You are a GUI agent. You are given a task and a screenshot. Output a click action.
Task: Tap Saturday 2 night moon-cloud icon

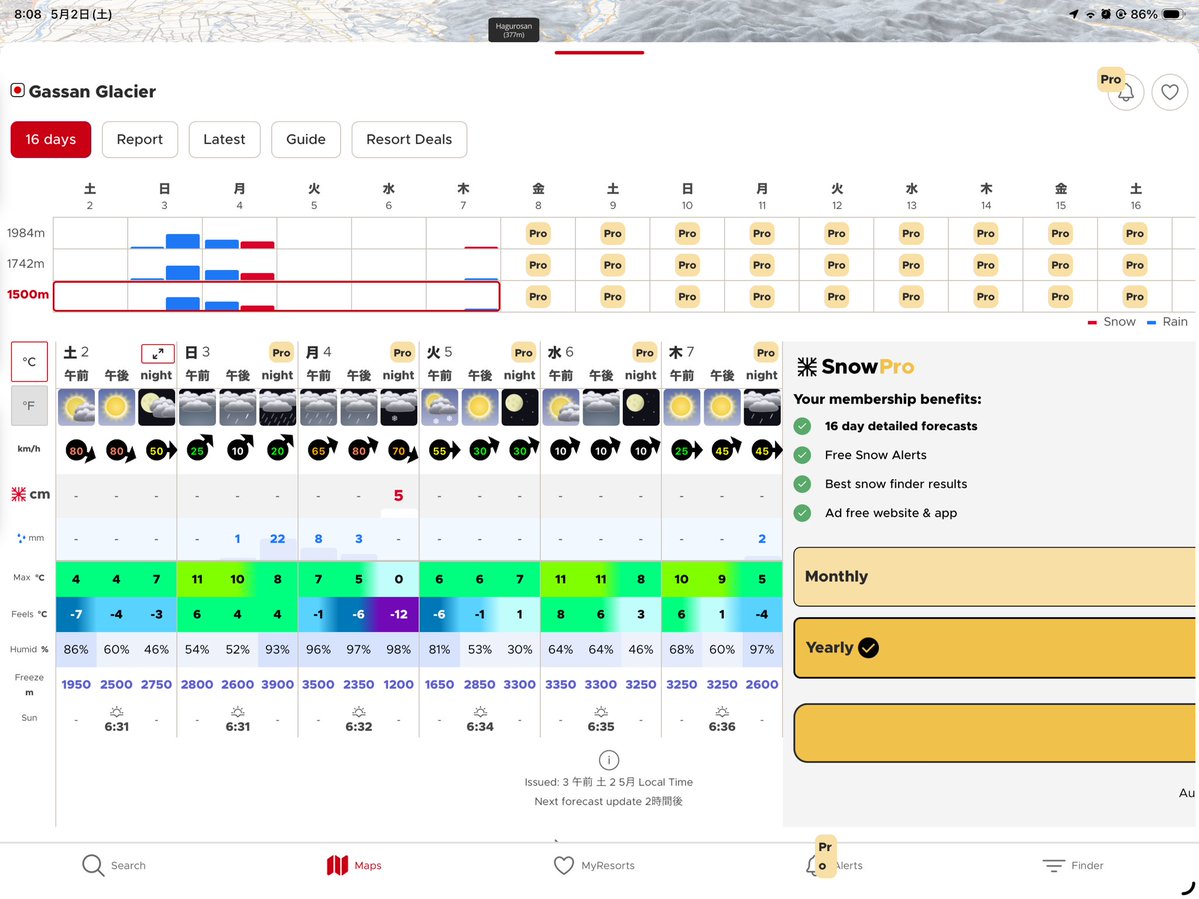[x=156, y=407]
